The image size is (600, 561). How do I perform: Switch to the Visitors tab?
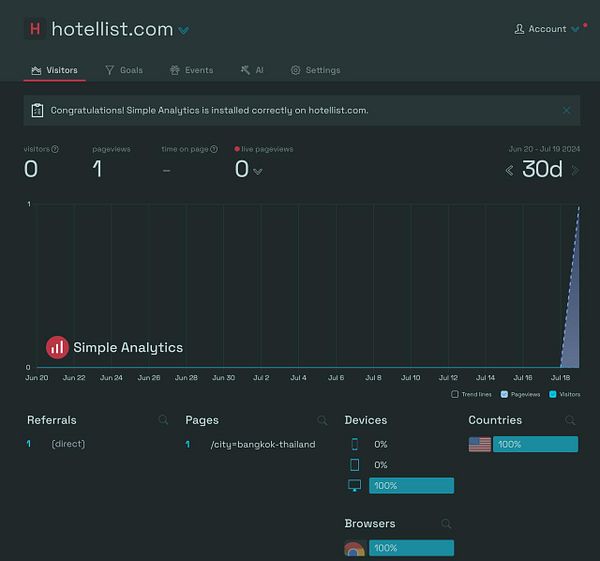(55, 70)
